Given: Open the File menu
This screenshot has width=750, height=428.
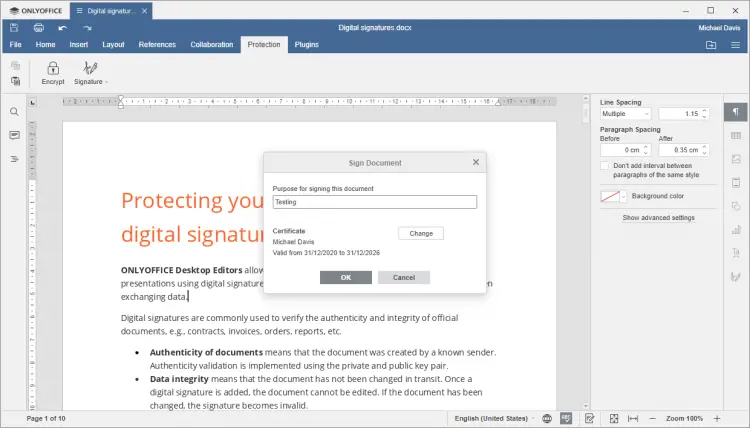Looking at the screenshot, I should tap(16, 44).
